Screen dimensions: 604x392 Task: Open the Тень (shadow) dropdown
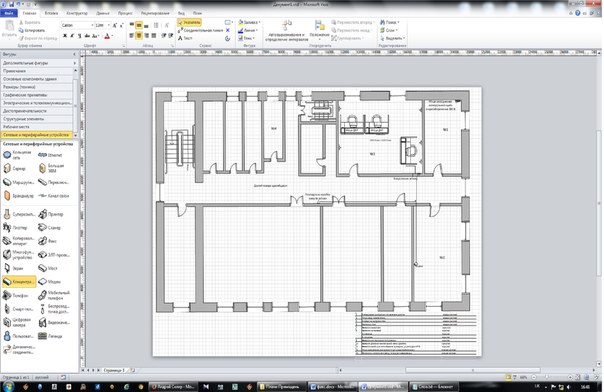pyautogui.click(x=246, y=38)
